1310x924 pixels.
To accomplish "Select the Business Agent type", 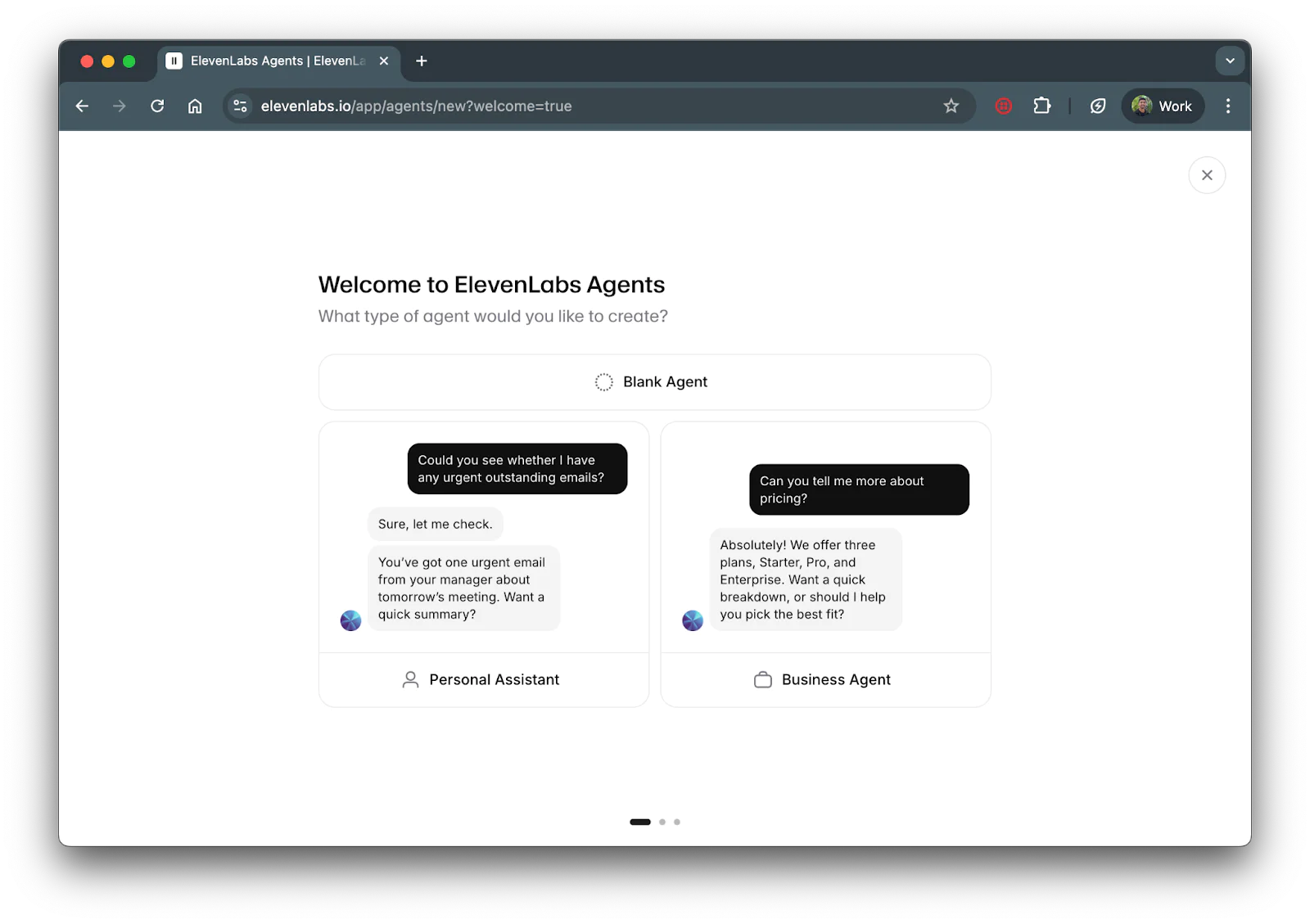I will point(825,679).
